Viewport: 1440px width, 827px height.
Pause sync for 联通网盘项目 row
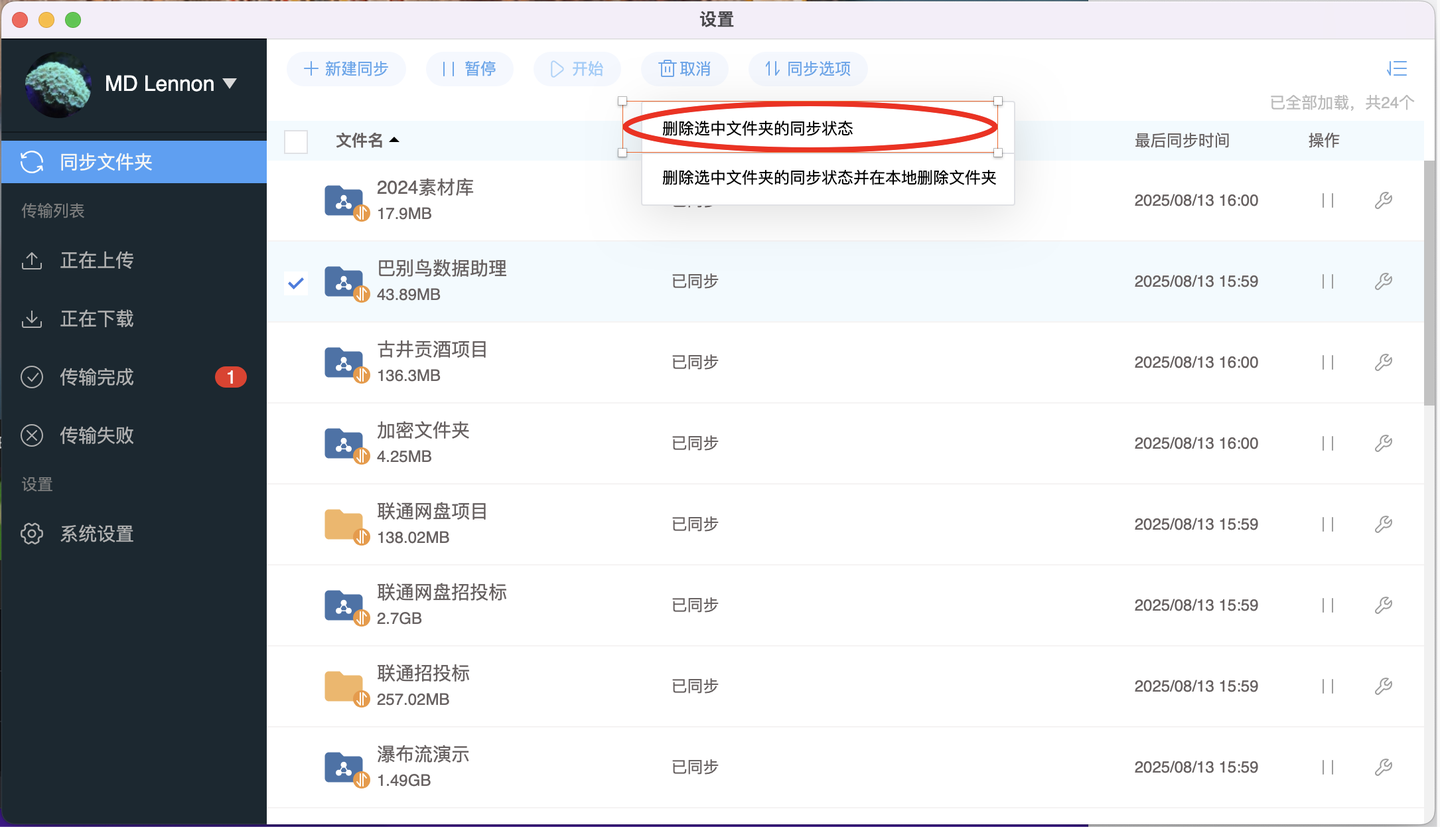click(1328, 524)
